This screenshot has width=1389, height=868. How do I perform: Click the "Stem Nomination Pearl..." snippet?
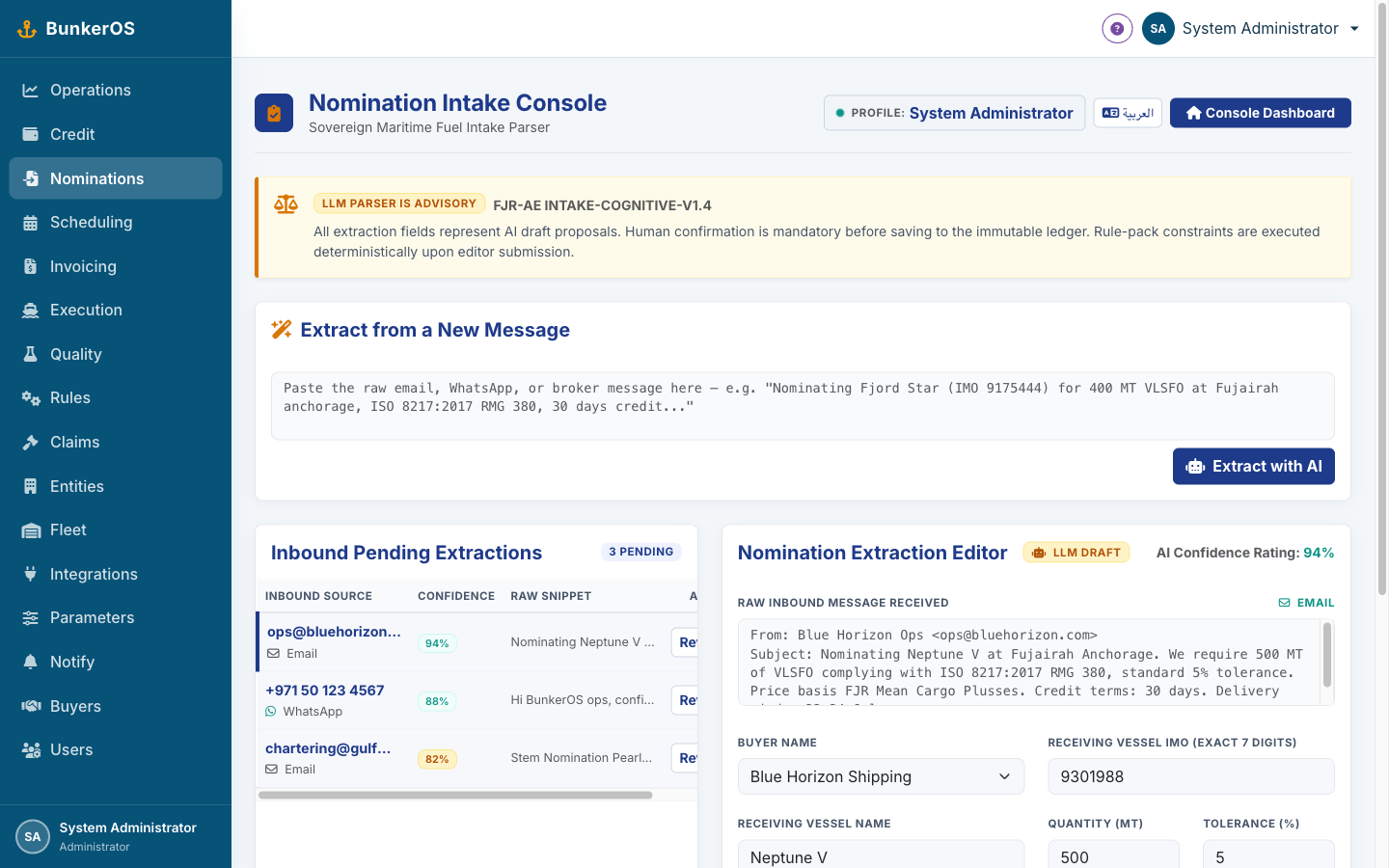[x=582, y=758]
